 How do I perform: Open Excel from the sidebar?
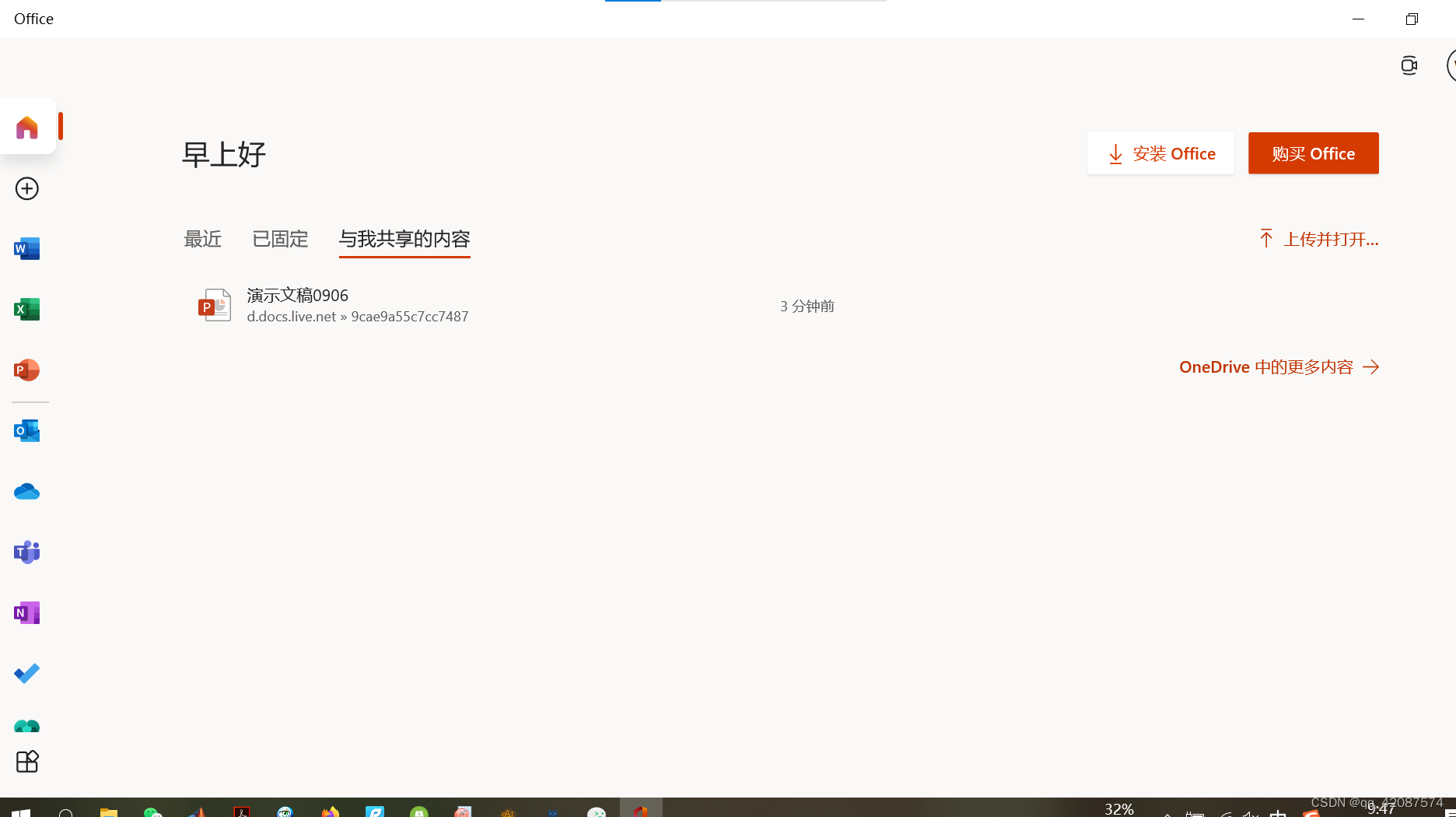click(x=27, y=309)
